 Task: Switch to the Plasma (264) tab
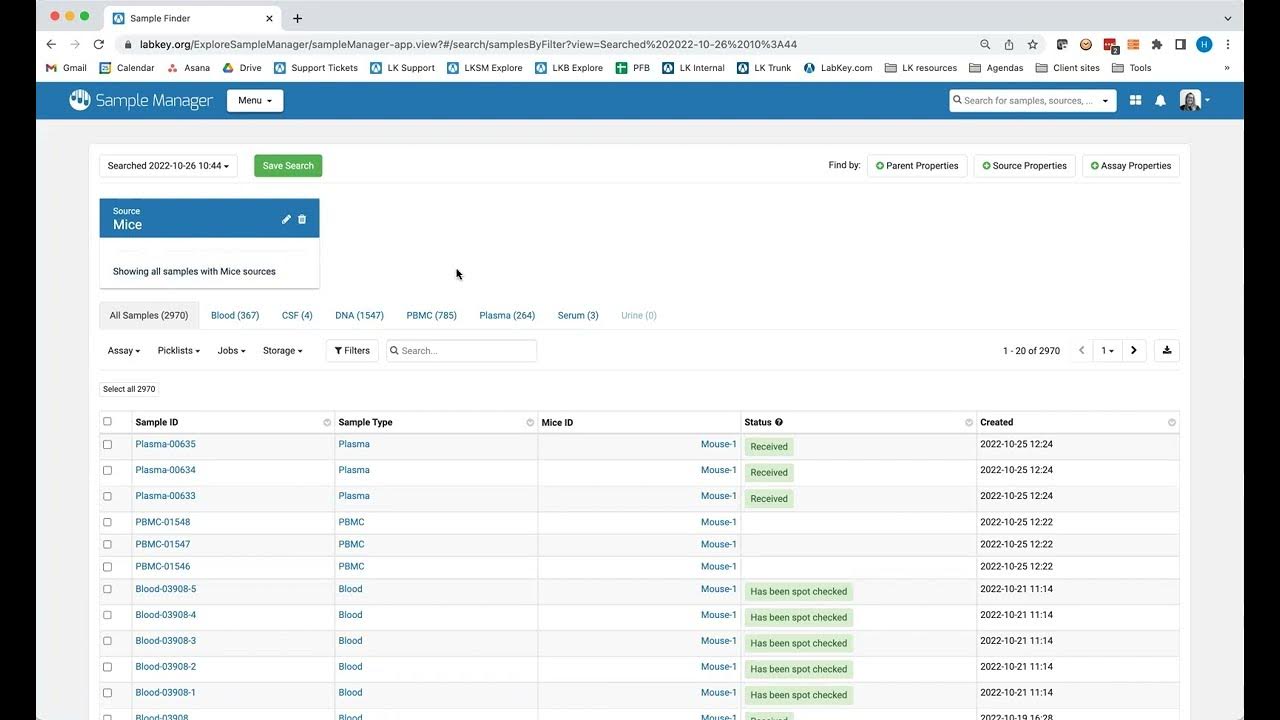[507, 315]
